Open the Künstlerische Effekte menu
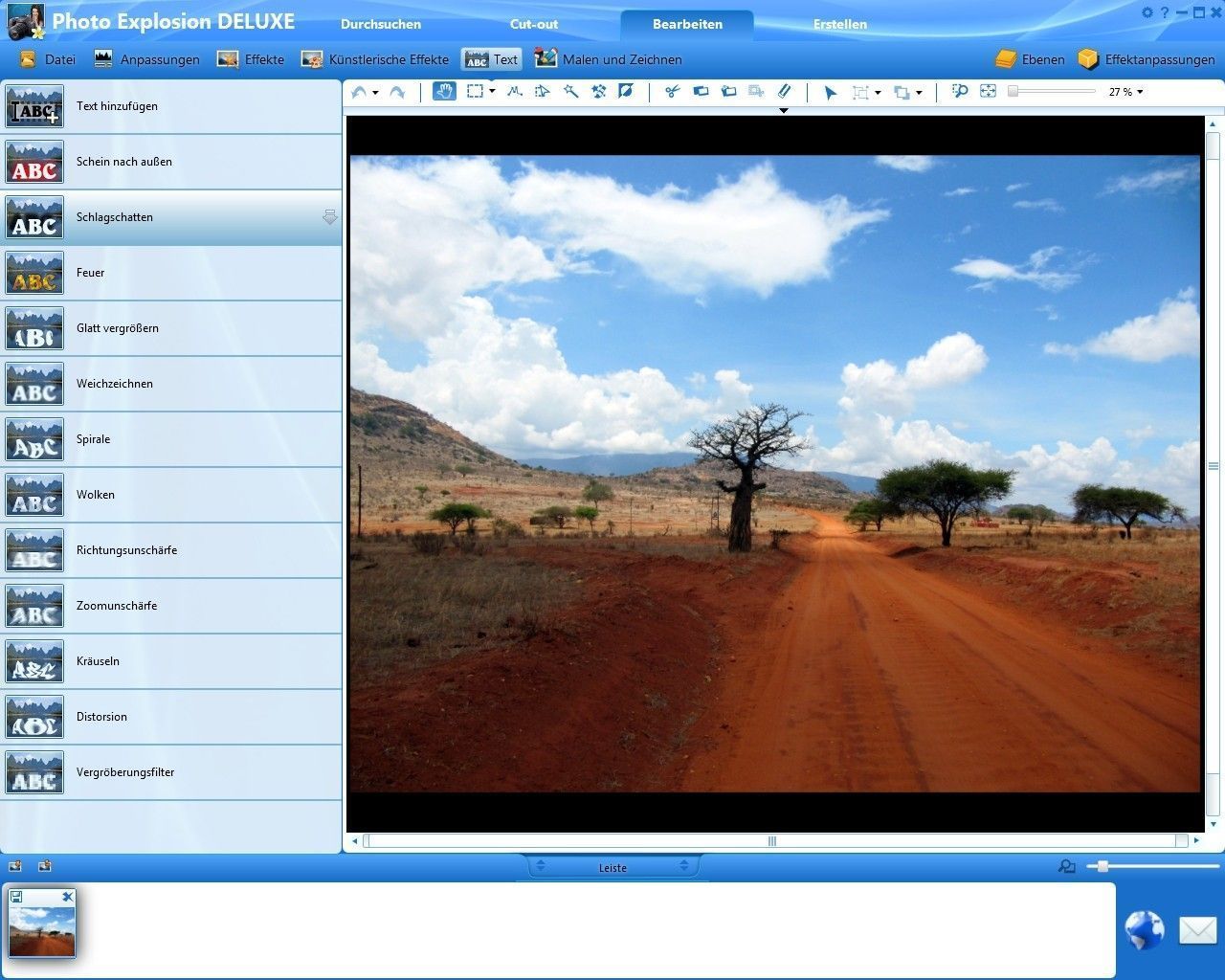 375,59
